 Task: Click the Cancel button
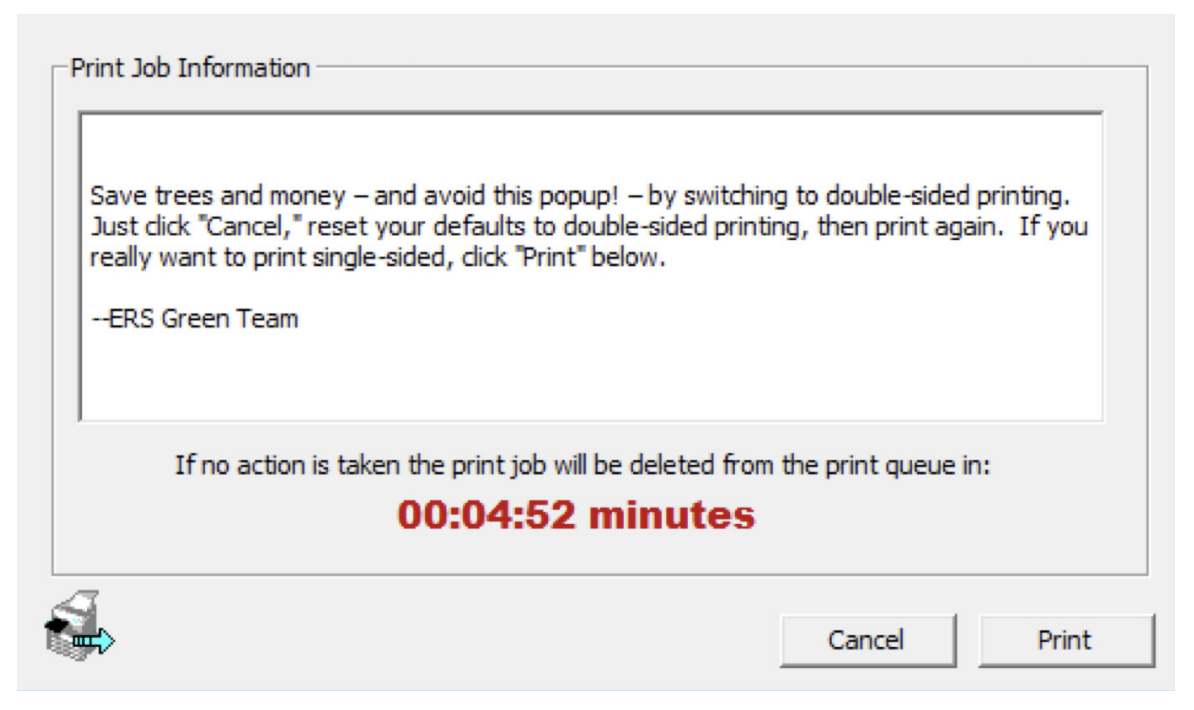[866, 640]
